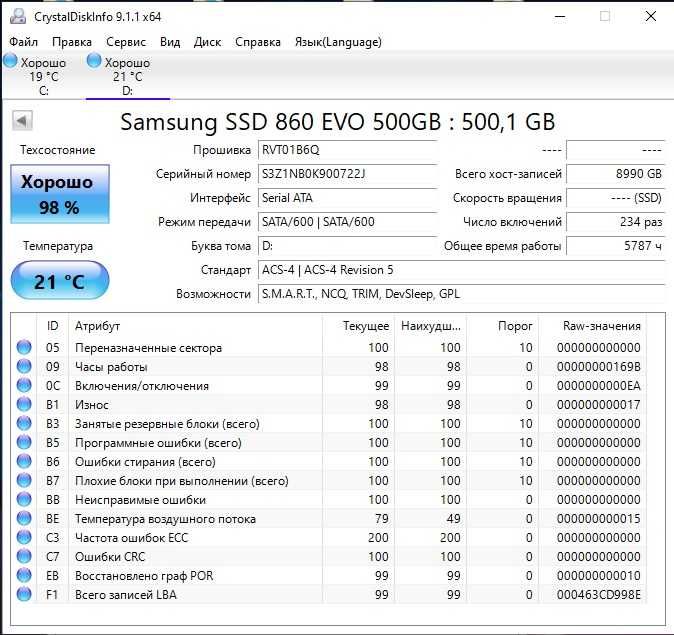
Task: Click status orb of attribute EB row
Action: tap(24, 575)
